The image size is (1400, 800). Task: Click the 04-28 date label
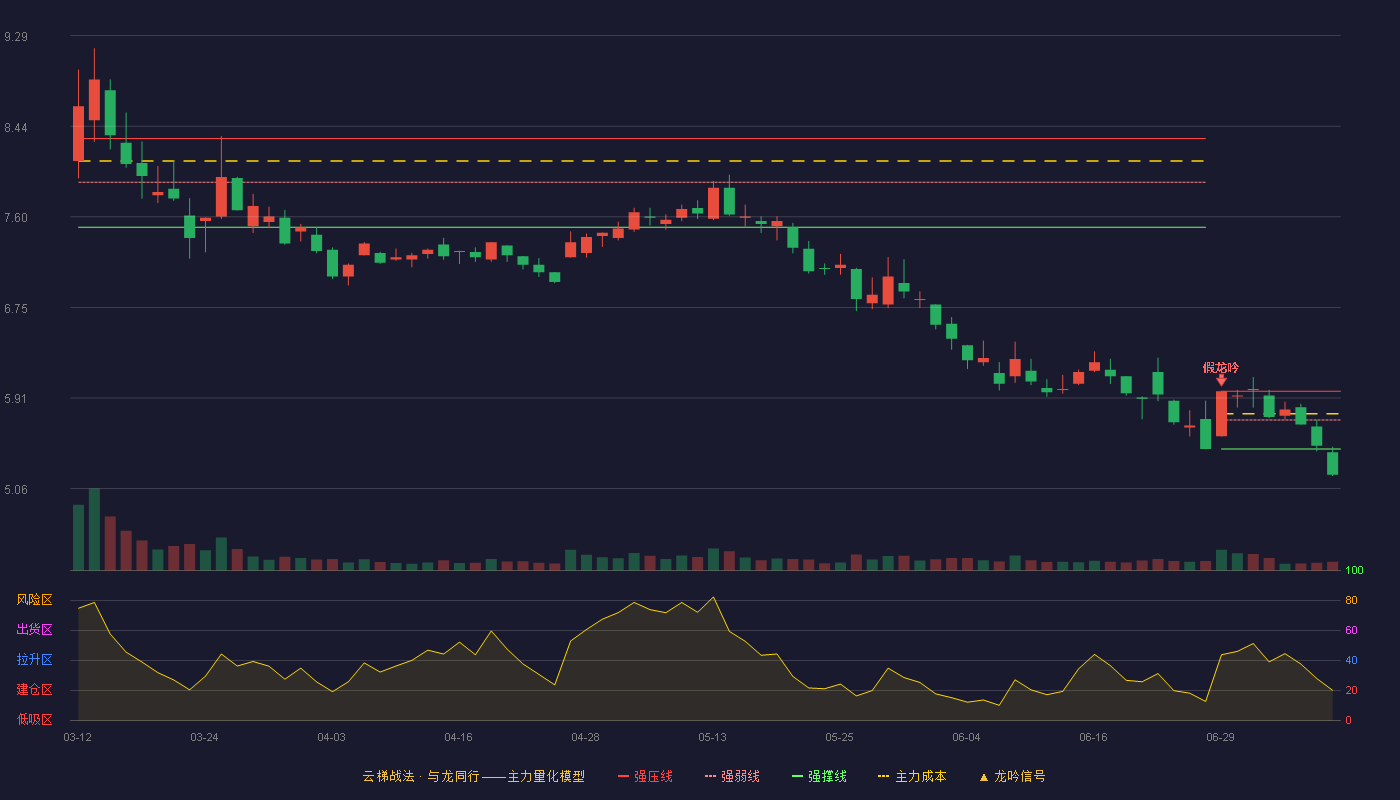pyautogui.click(x=585, y=737)
